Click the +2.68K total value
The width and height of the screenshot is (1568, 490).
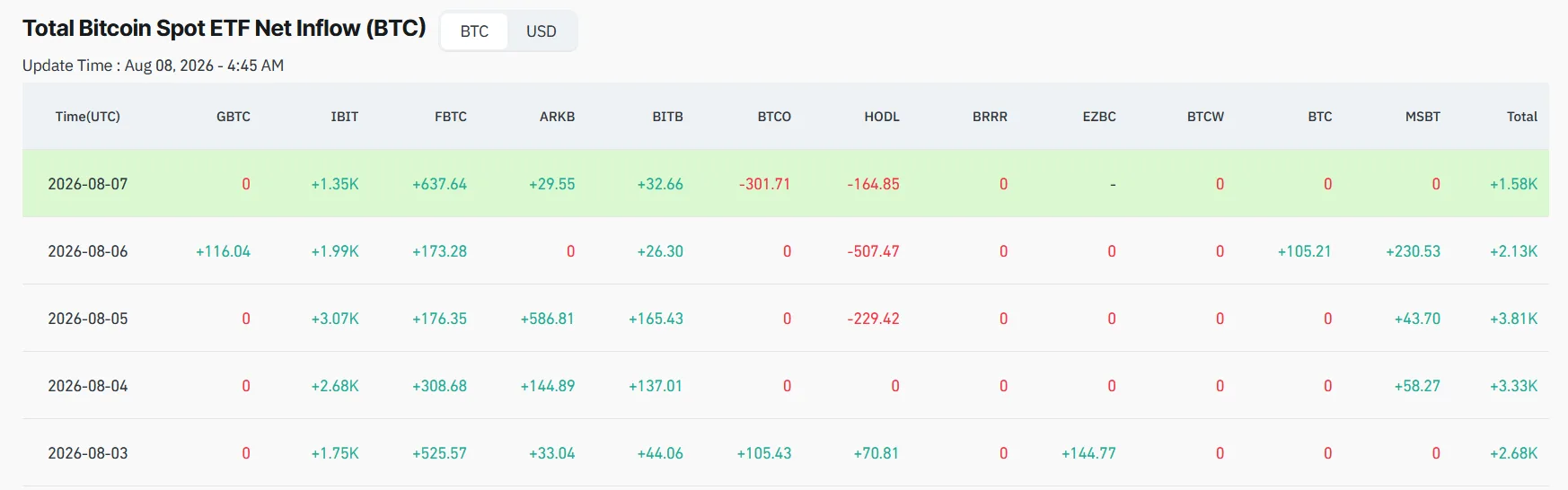[x=1513, y=453]
